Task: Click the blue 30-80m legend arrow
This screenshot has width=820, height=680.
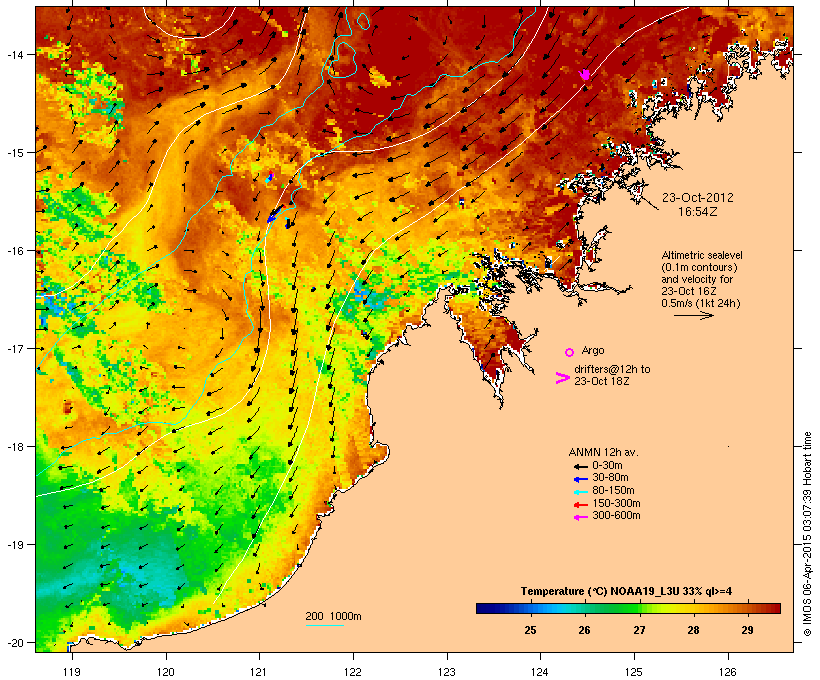Action: [x=580, y=479]
